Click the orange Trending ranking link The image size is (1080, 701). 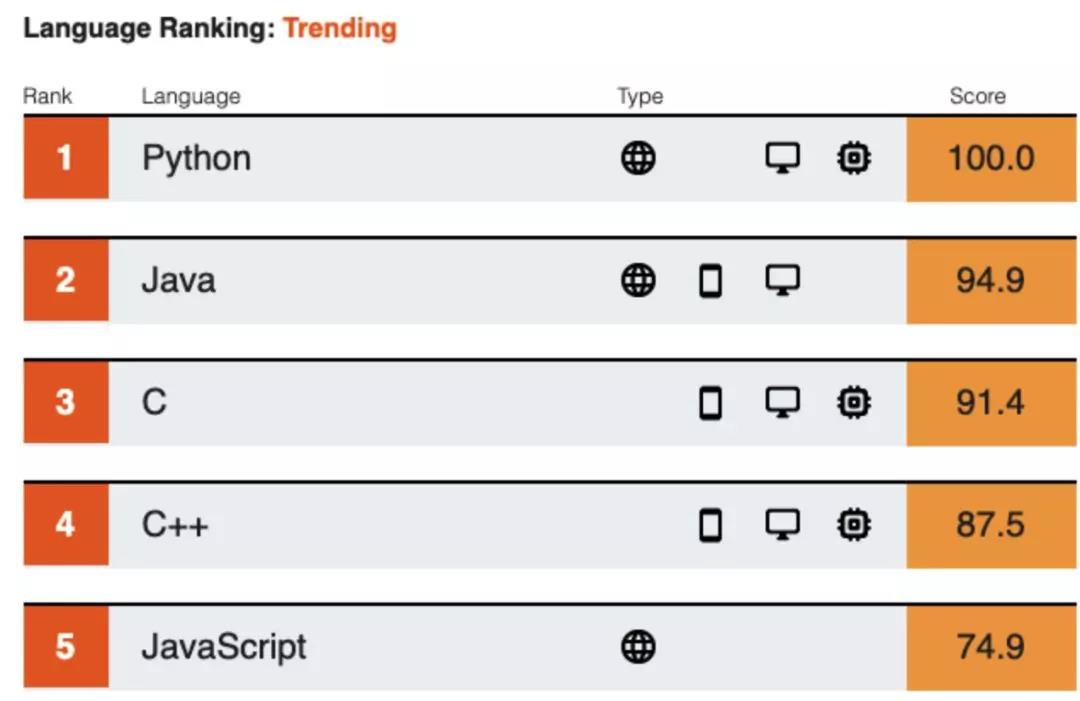tap(339, 28)
